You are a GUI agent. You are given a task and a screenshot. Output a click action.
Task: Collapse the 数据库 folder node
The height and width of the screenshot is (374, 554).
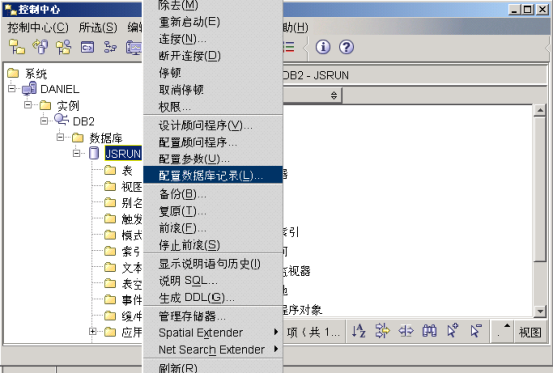(x=60, y=137)
